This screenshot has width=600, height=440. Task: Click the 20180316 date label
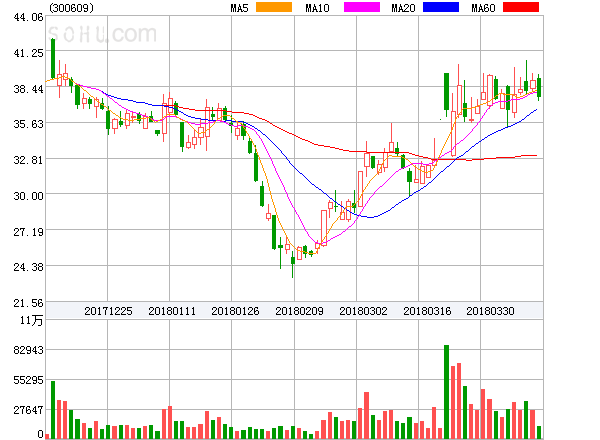[427, 311]
